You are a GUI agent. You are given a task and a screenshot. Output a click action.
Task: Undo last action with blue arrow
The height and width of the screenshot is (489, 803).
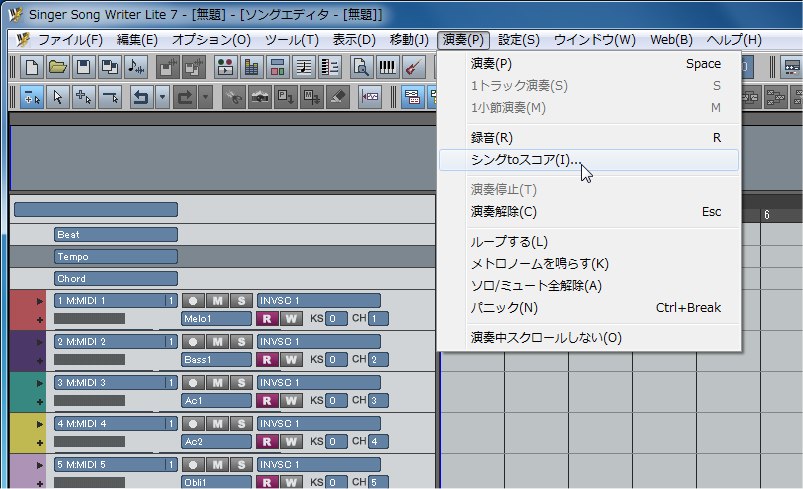[x=141, y=97]
